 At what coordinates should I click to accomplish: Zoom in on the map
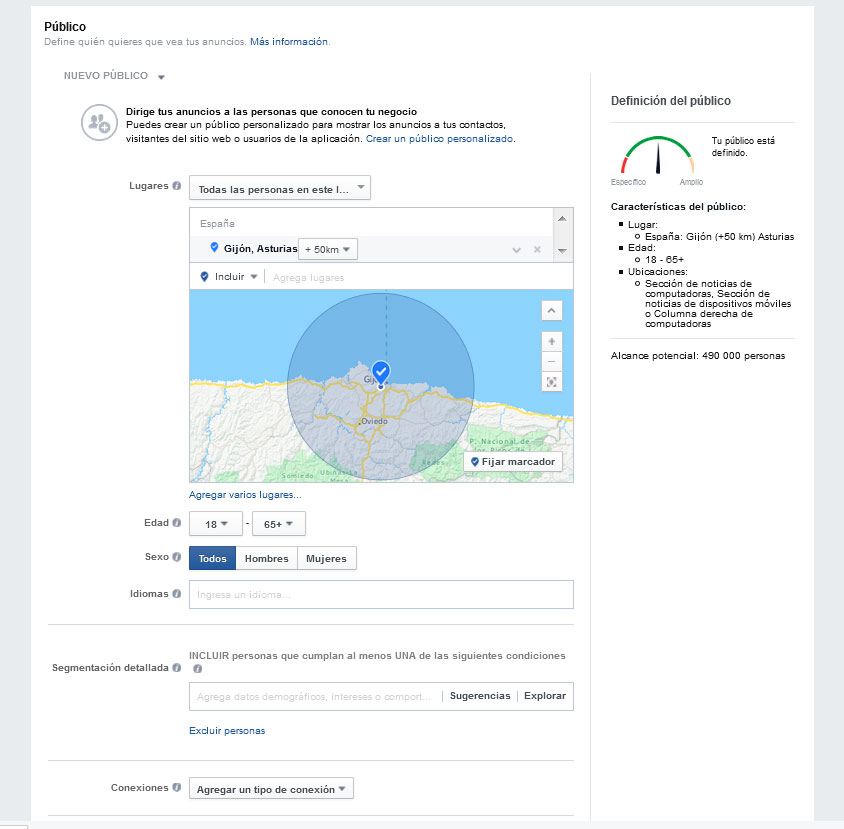click(x=552, y=341)
